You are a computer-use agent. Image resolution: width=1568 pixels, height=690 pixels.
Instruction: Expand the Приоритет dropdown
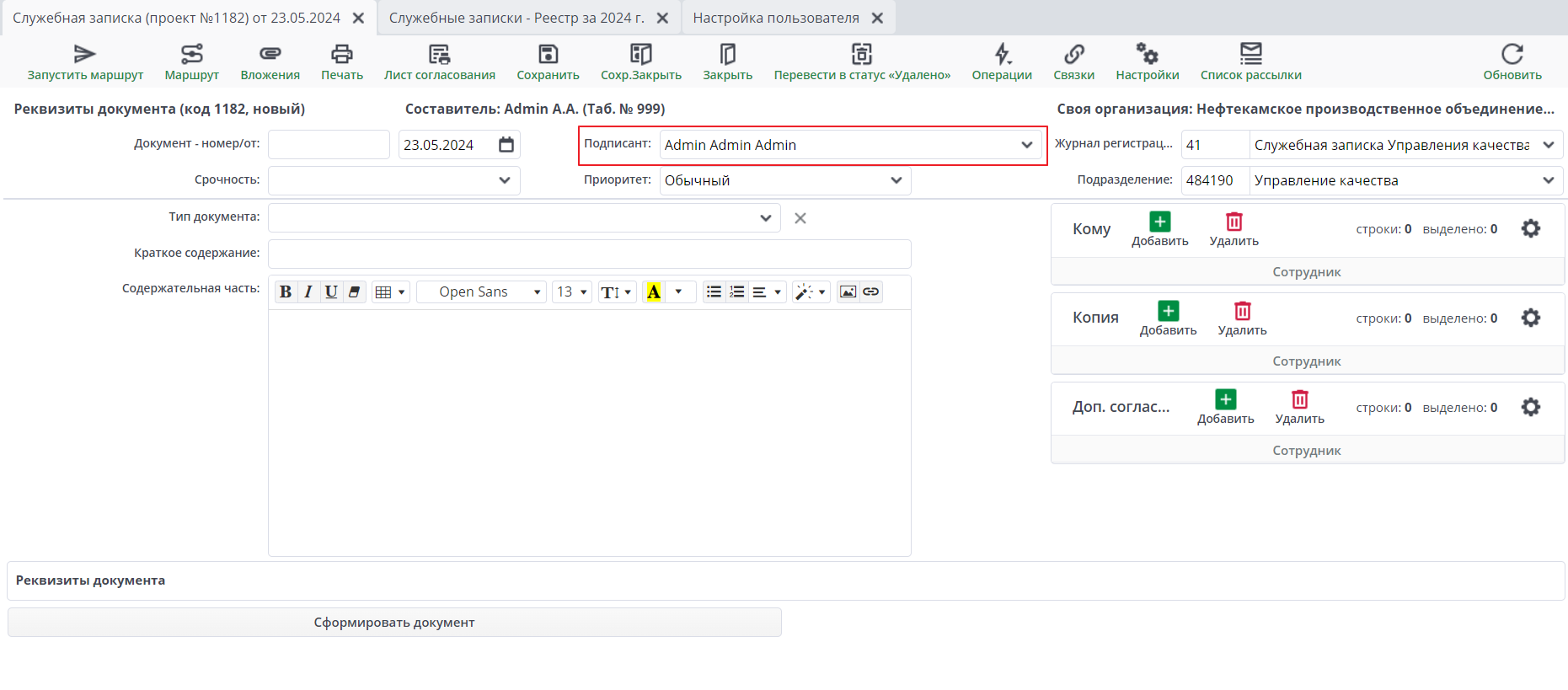896,180
